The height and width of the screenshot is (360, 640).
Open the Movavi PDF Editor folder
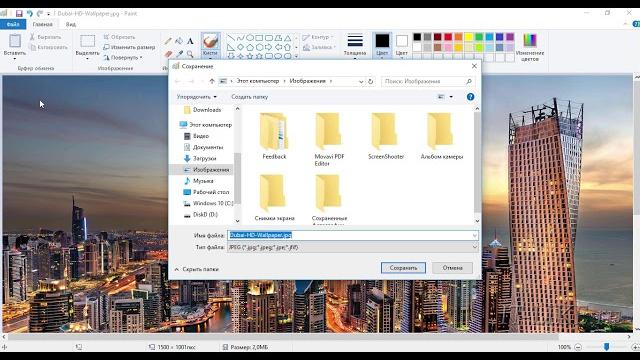coord(329,140)
